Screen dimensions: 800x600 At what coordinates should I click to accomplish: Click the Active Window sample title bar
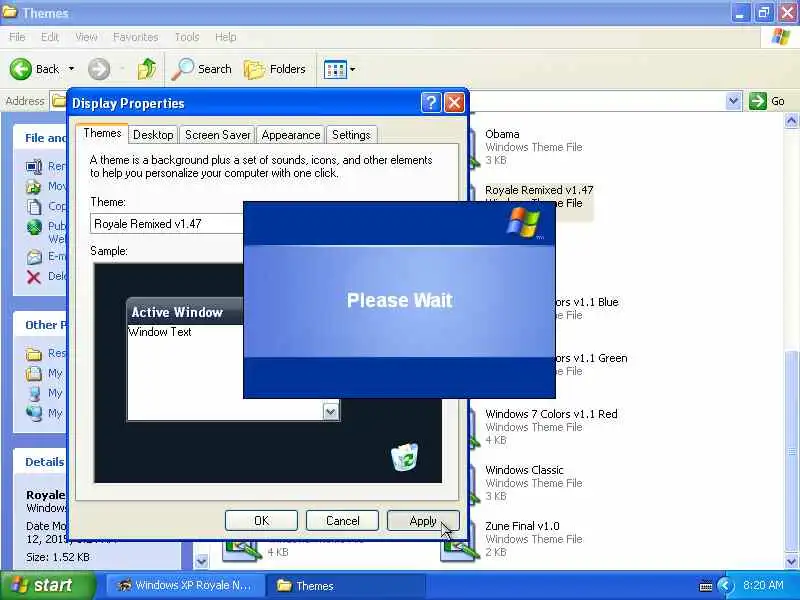185,311
